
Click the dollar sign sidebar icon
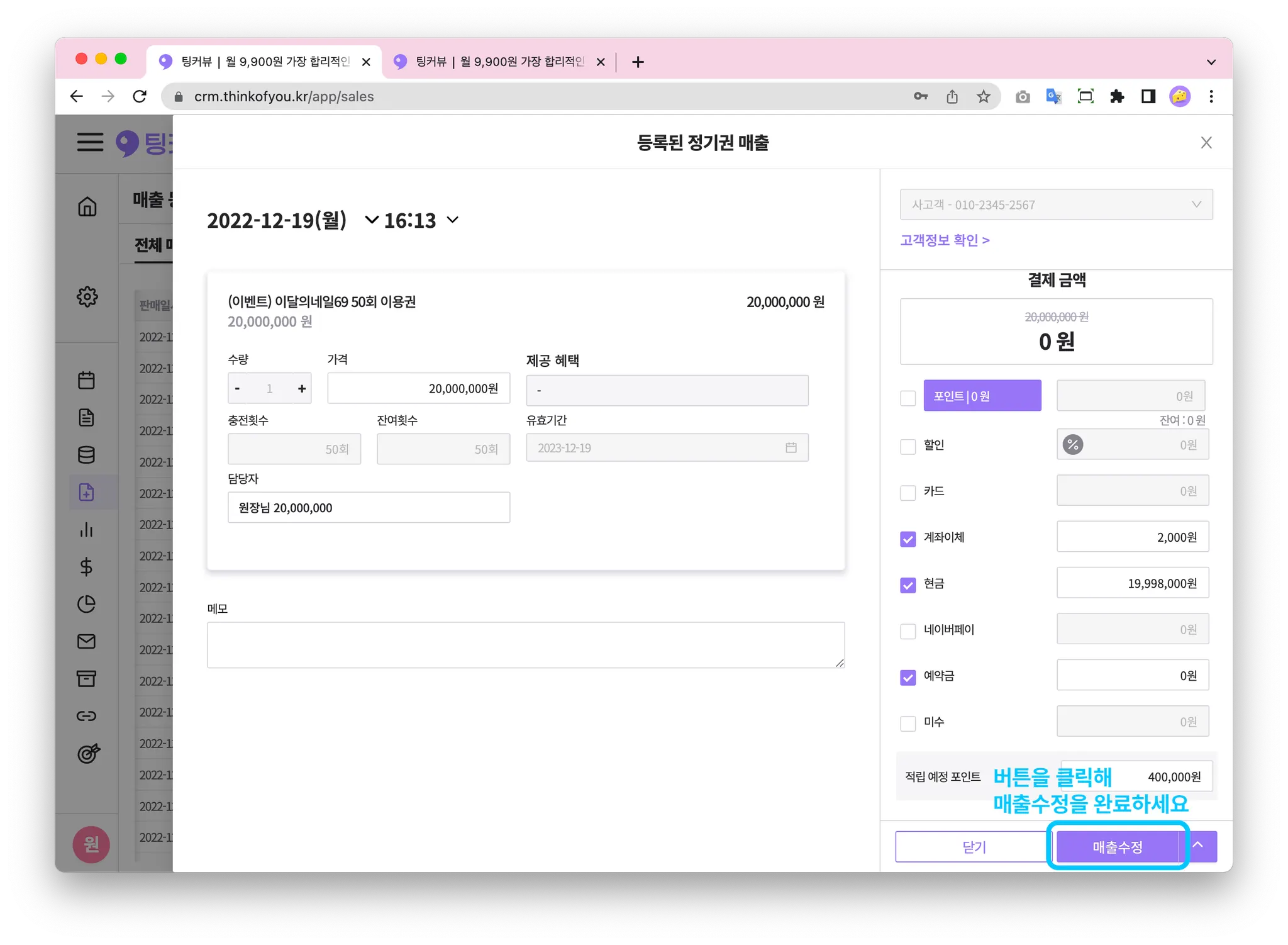(87, 567)
